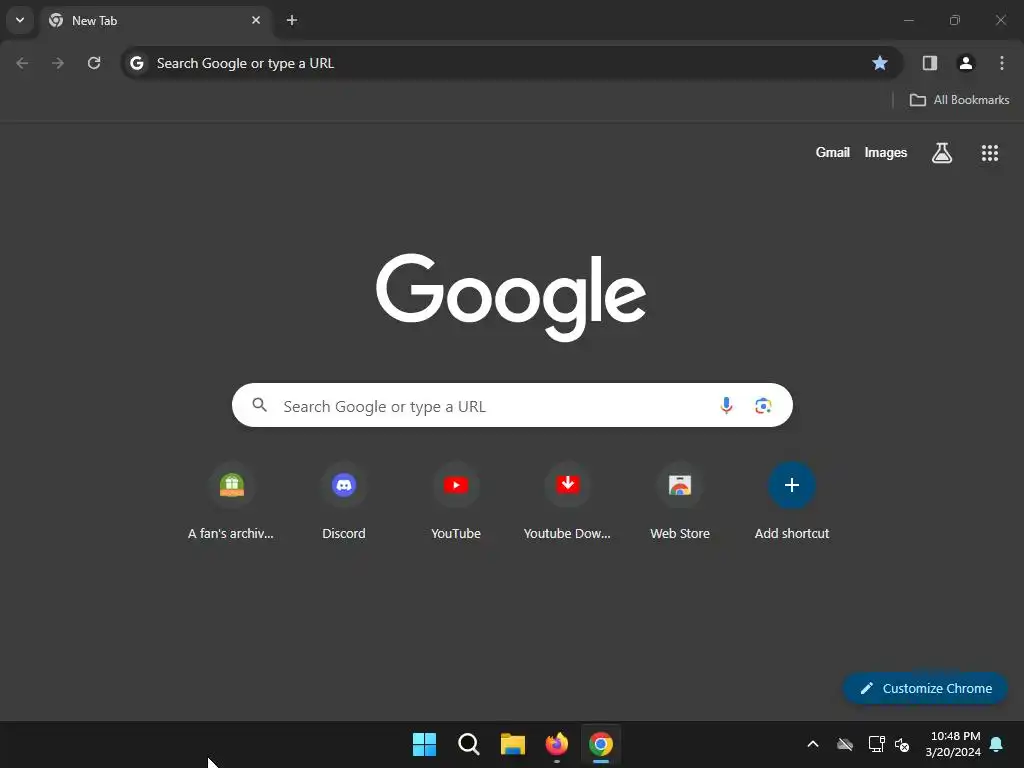1024x768 pixels.
Task: Click the magnifier icon in the search box
Action: pos(260,405)
